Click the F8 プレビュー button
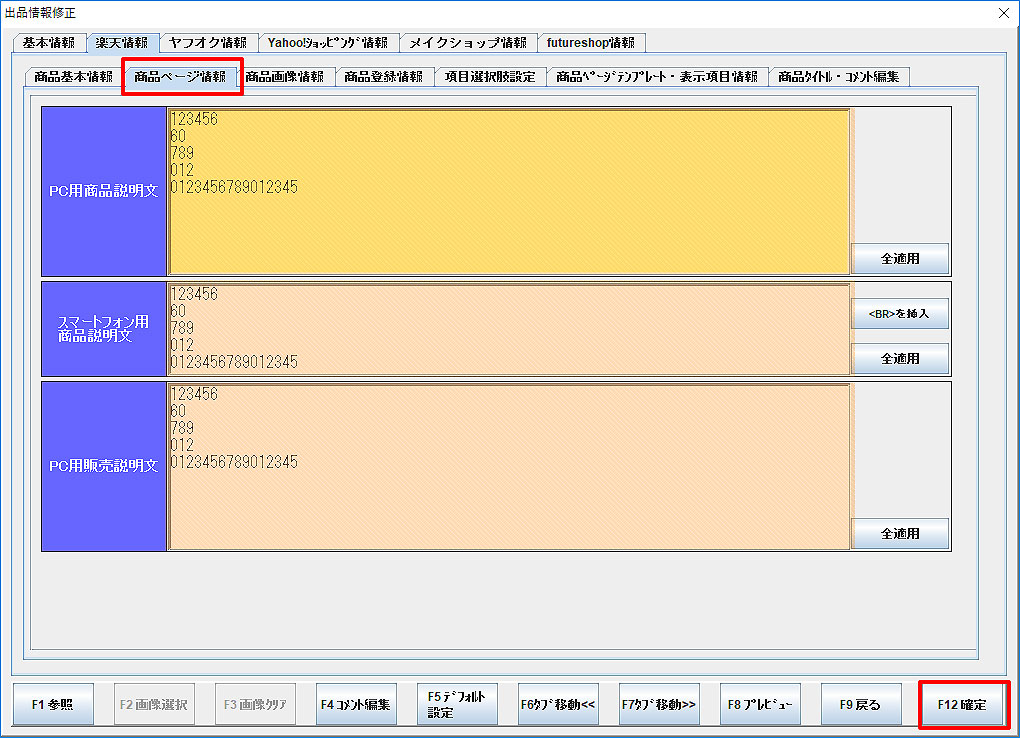 click(760, 704)
